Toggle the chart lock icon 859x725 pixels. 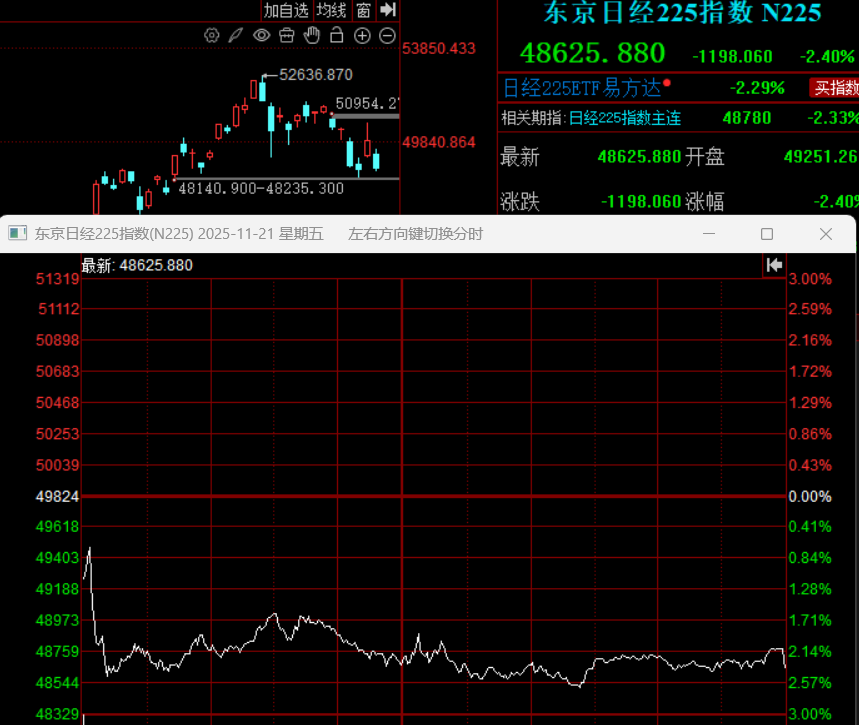coord(337,35)
